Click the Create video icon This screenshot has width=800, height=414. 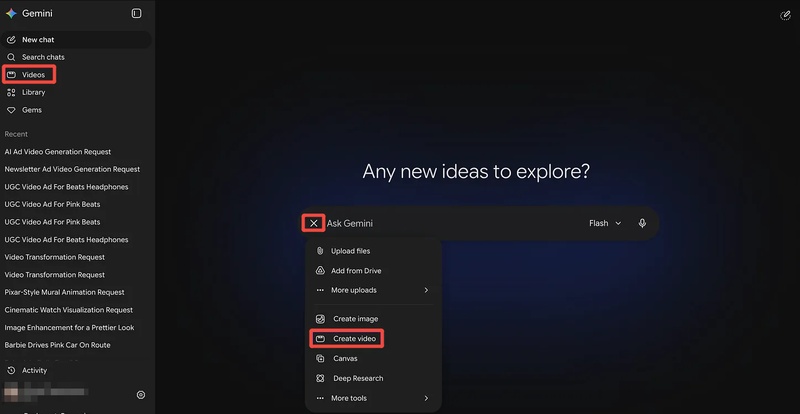320,339
